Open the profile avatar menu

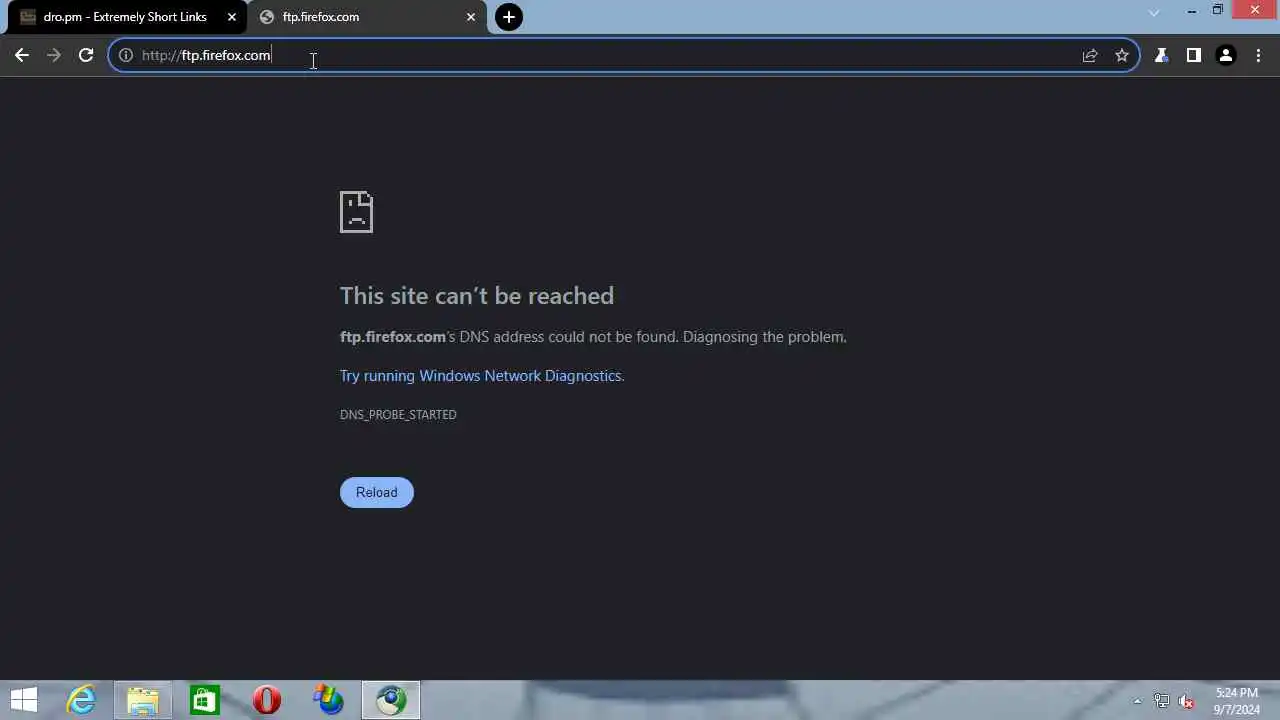[x=1225, y=55]
